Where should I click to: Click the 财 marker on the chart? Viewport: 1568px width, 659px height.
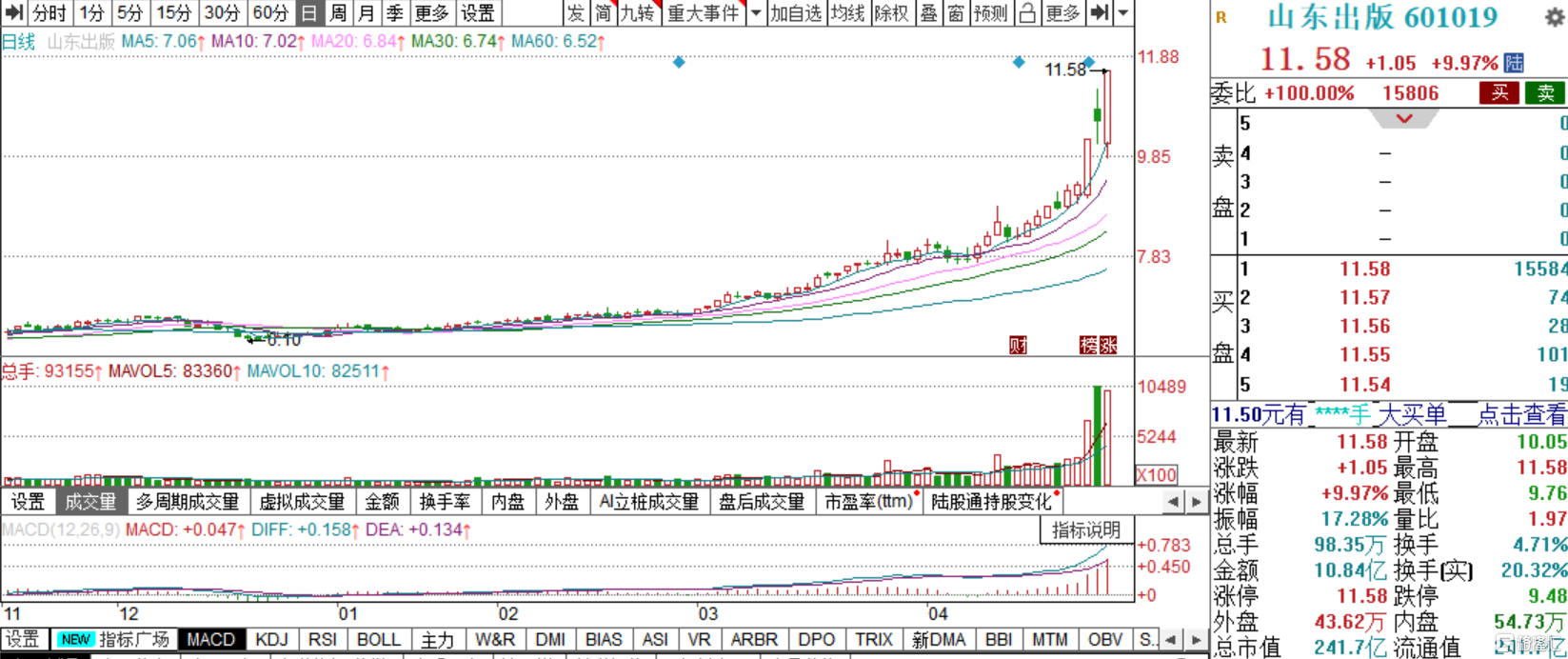(1019, 345)
